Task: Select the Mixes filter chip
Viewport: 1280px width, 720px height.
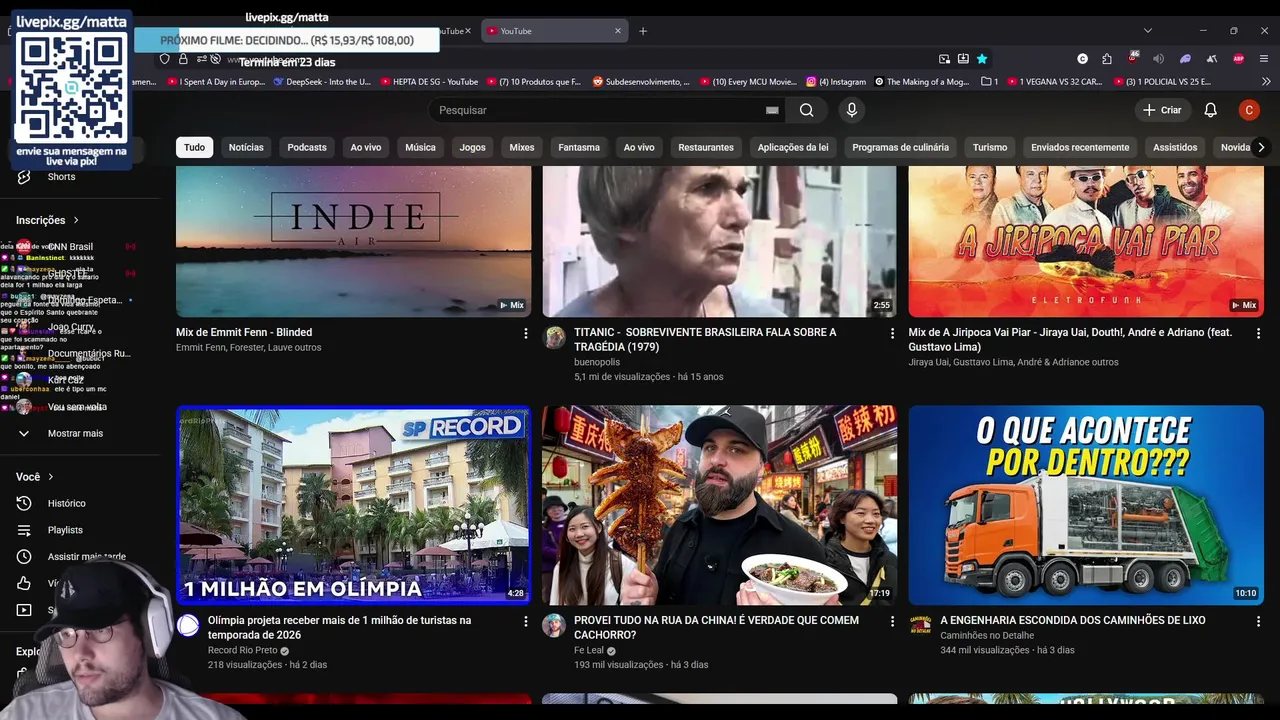Action: coord(522,147)
